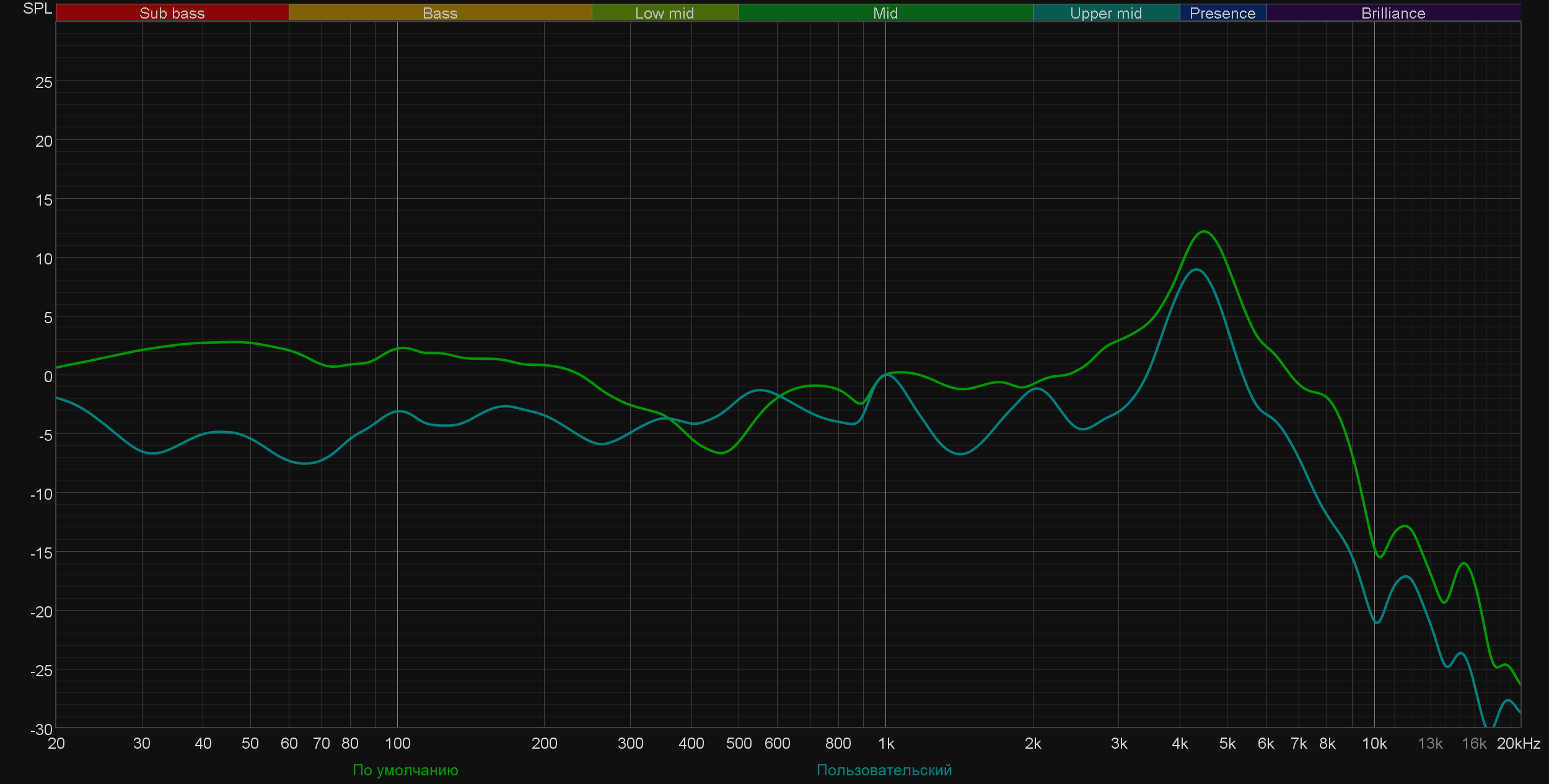Click the Upper mid band label
The height and width of the screenshot is (784, 1549).
point(1105,13)
